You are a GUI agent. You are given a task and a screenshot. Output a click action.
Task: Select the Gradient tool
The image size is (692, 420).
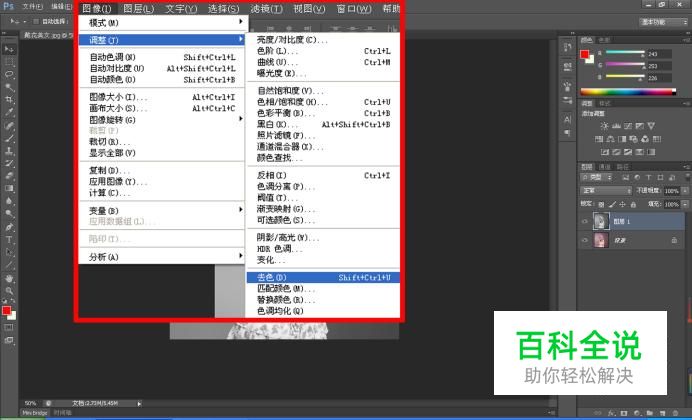9,188
